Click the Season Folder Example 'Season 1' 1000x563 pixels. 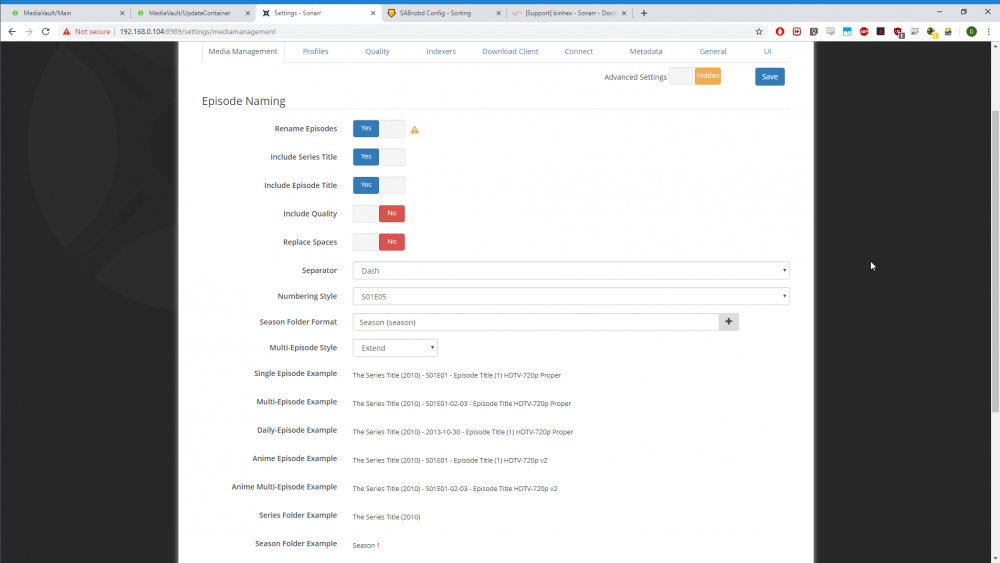[x=366, y=545]
